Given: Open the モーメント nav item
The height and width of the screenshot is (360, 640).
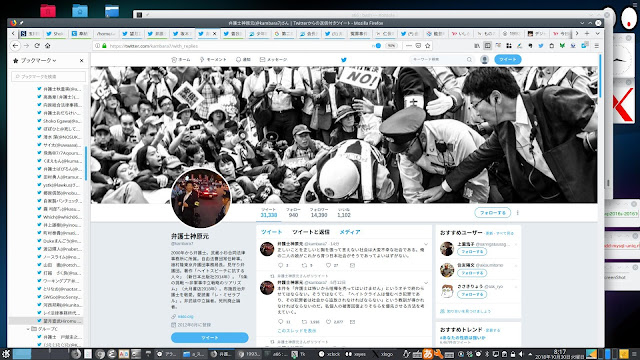Looking at the screenshot, I should point(213,60).
